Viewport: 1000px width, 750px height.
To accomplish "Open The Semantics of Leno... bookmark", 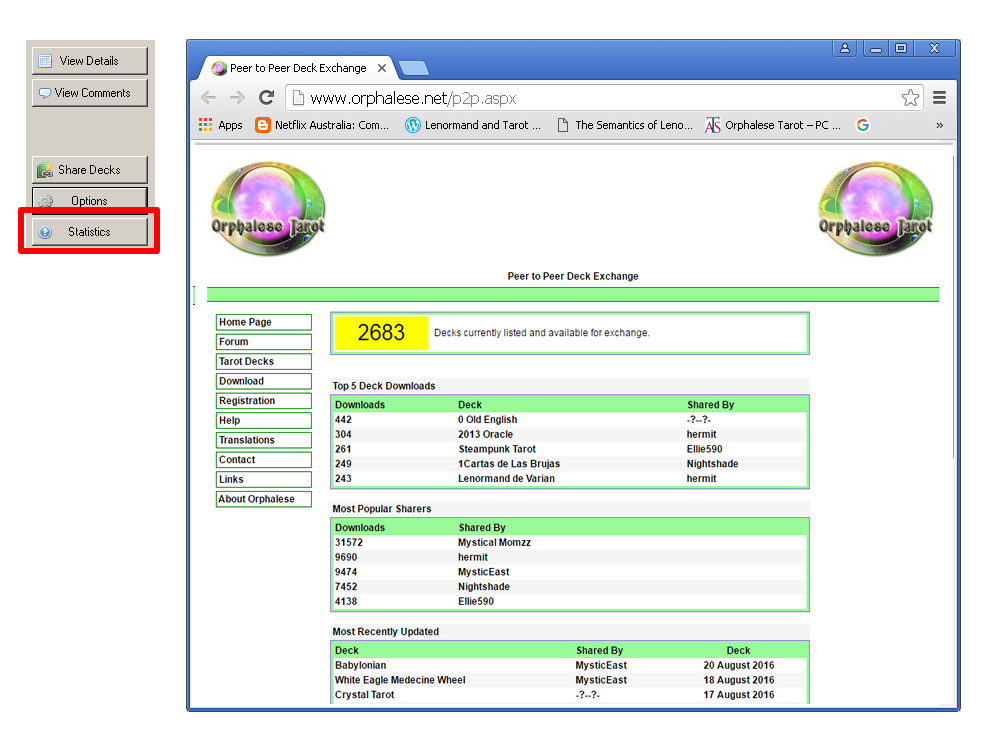I will 624,125.
